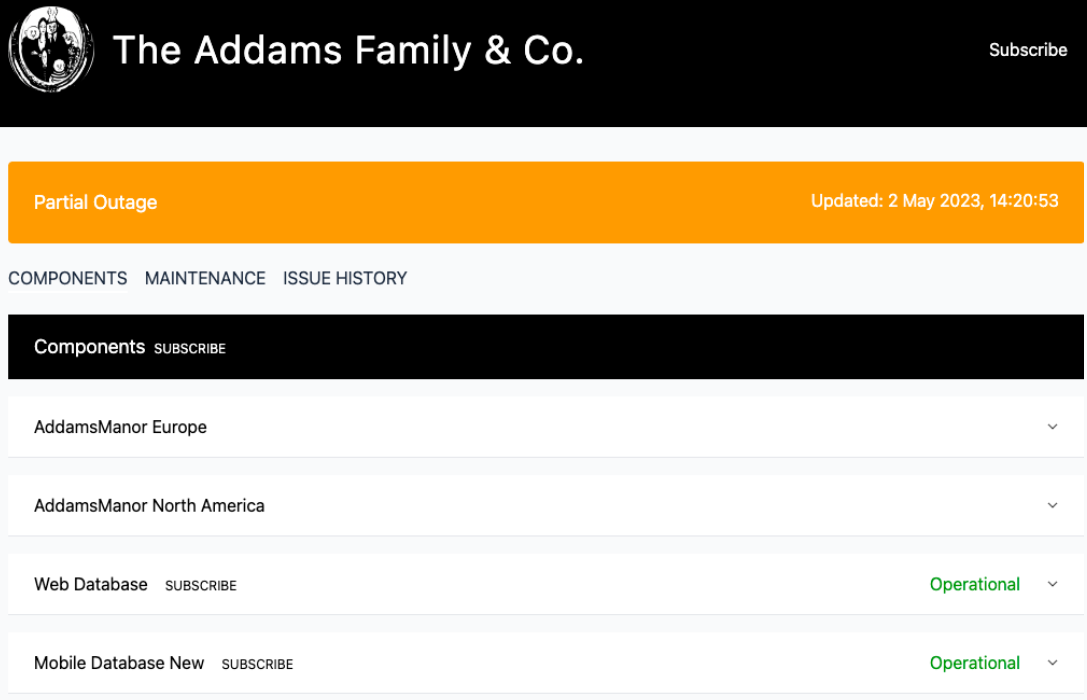The height and width of the screenshot is (700, 1087).
Task: Click the AddamsManor Europe component name
Action: 120,427
